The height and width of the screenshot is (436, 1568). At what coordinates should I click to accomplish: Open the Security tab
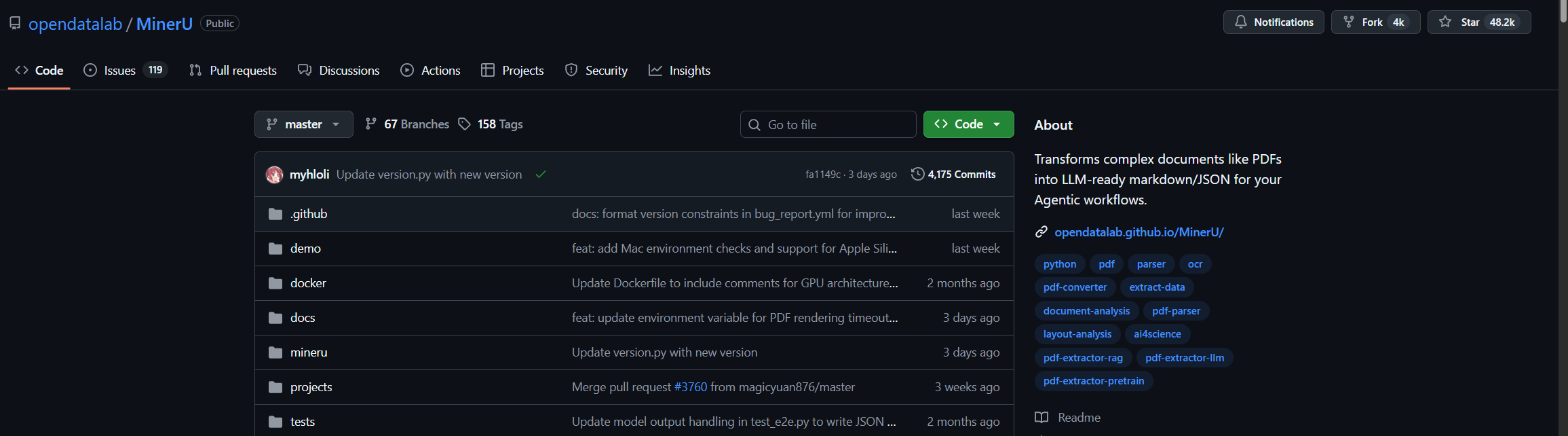[596, 70]
